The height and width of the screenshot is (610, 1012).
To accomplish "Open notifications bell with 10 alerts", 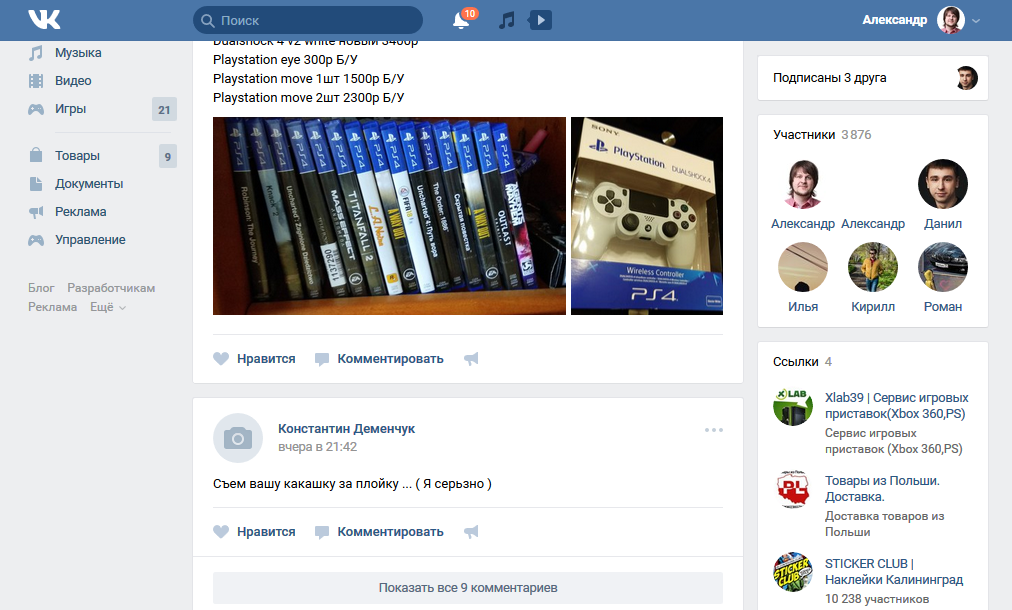I will coord(461,20).
